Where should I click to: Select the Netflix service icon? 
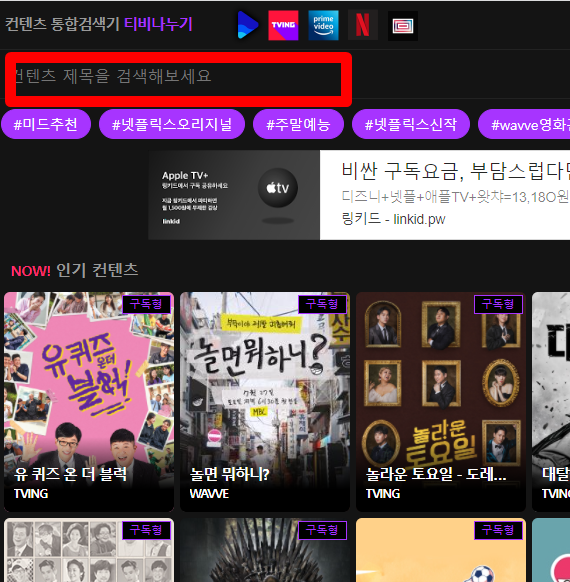pos(363,25)
